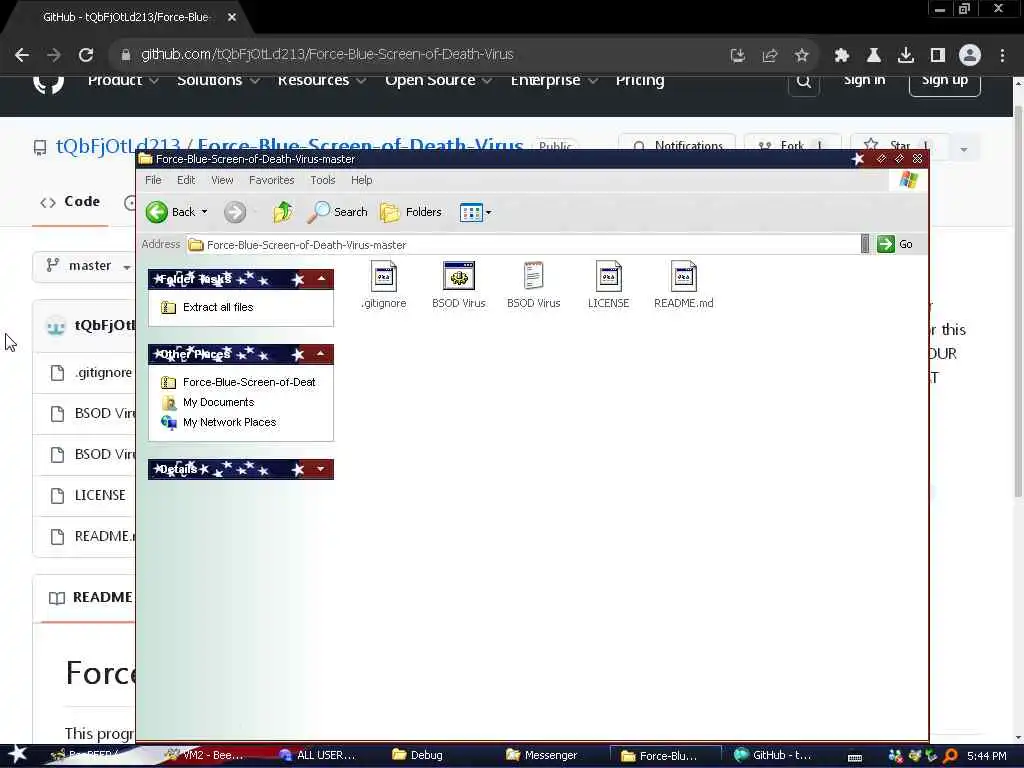Expand the GitHub Resources menu
Image resolution: width=1024 pixels, height=768 pixels.
(x=321, y=80)
